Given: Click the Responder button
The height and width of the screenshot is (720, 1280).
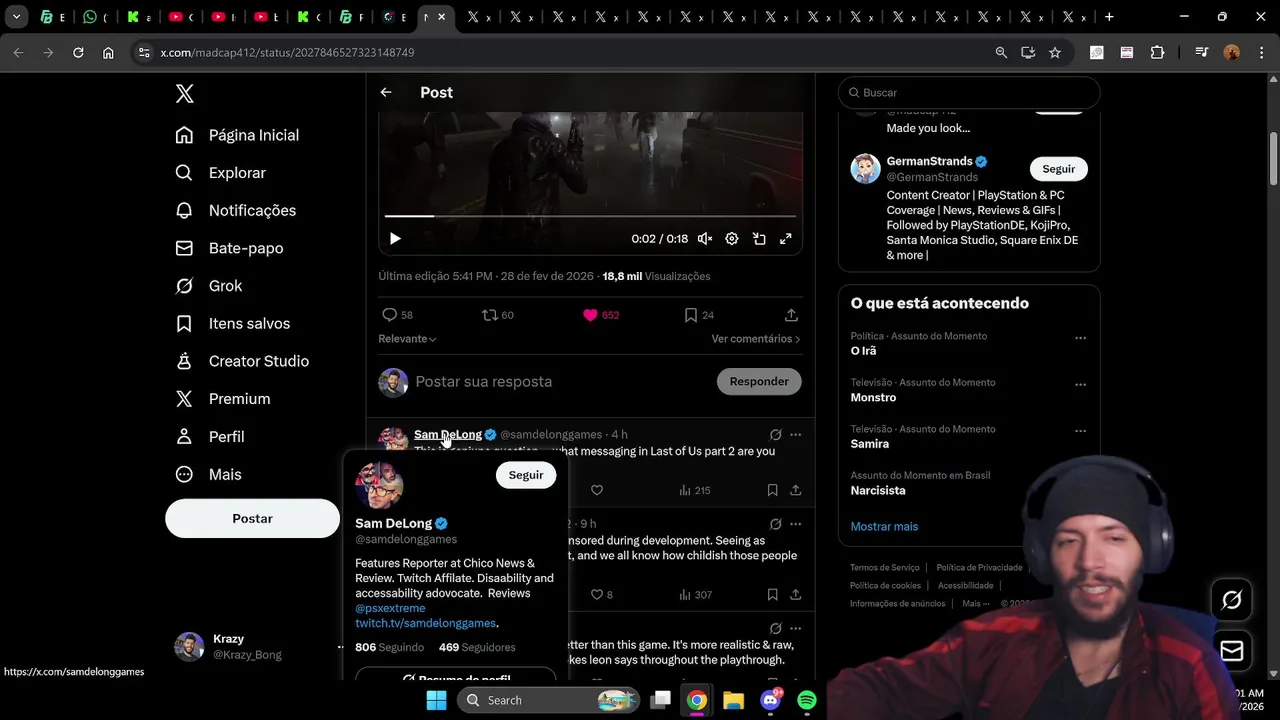Looking at the screenshot, I should [759, 382].
